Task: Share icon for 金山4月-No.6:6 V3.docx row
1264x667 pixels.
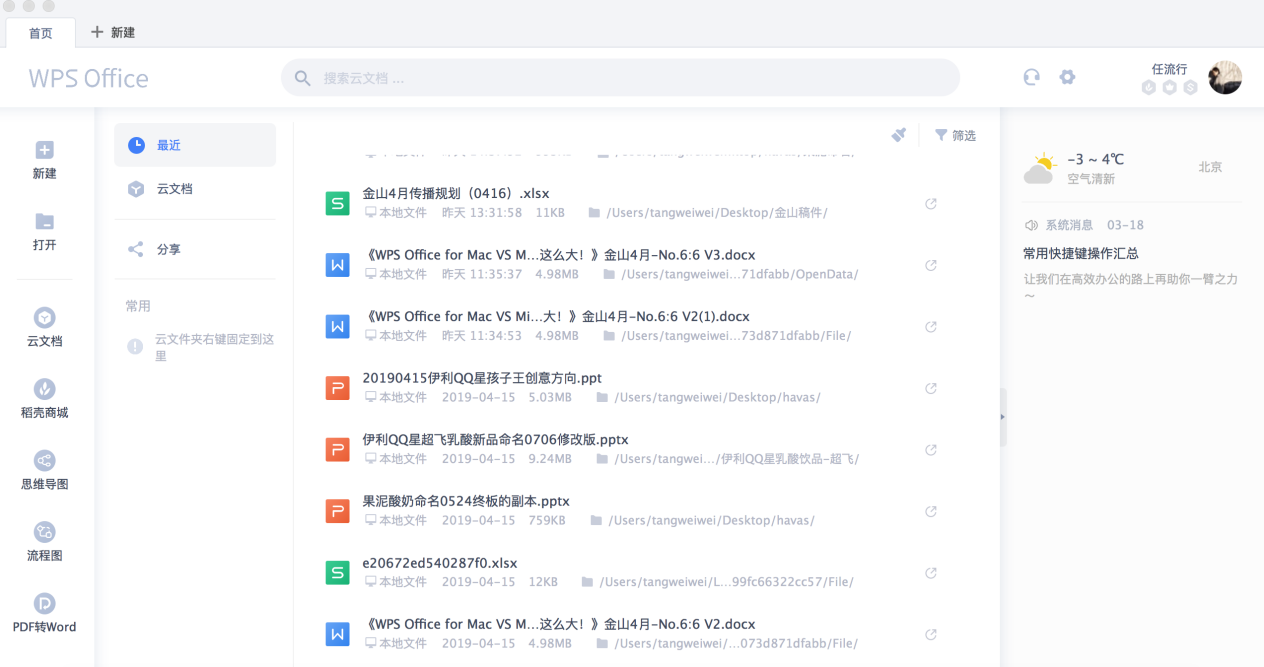Action: (x=931, y=265)
